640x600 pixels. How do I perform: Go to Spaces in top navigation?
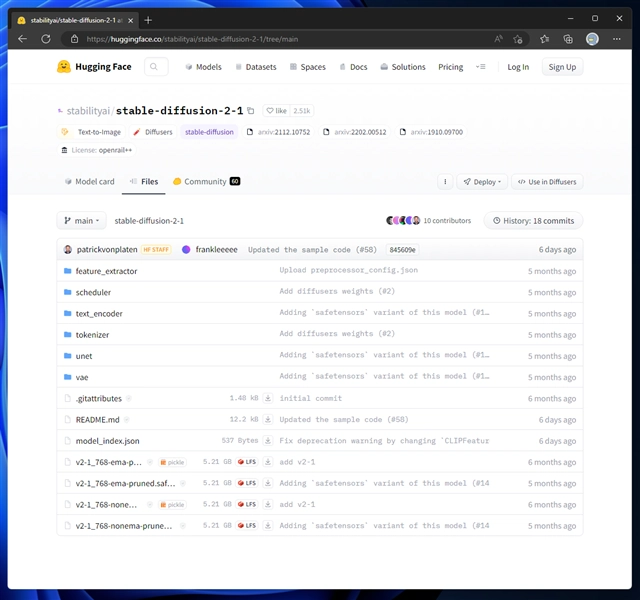pos(308,67)
